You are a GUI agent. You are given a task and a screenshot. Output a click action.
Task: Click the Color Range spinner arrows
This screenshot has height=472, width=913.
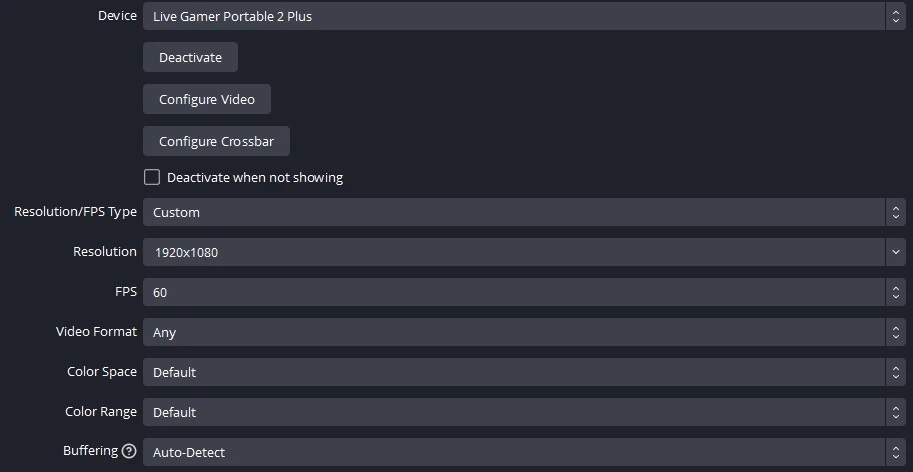tap(895, 412)
